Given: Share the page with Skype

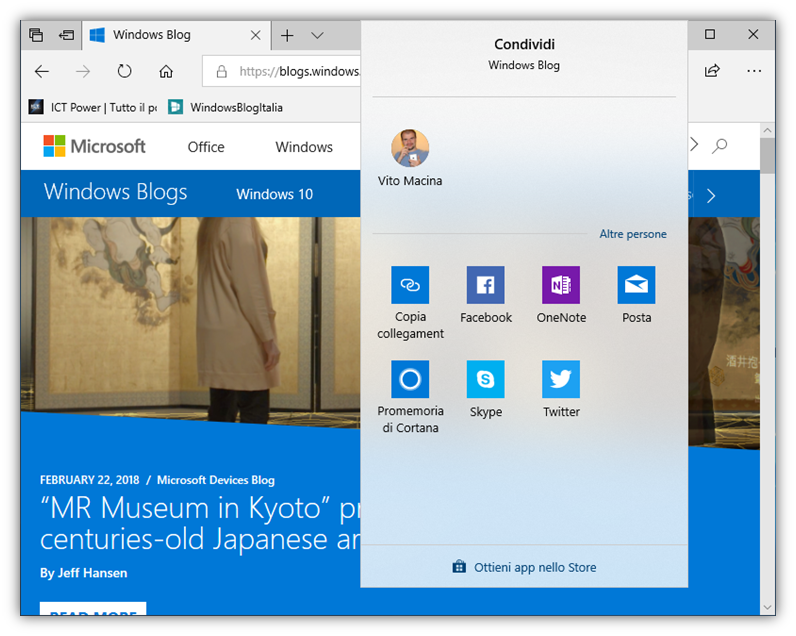Looking at the screenshot, I should 485,379.
